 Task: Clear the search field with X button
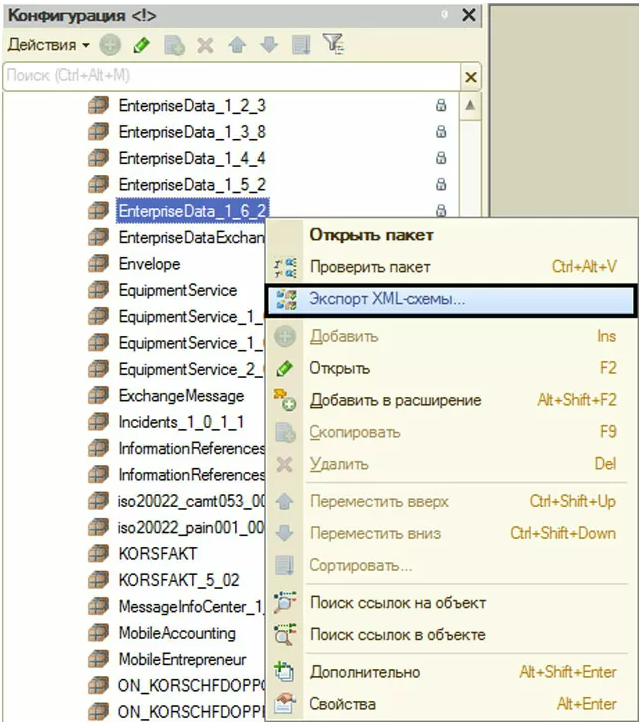470,76
